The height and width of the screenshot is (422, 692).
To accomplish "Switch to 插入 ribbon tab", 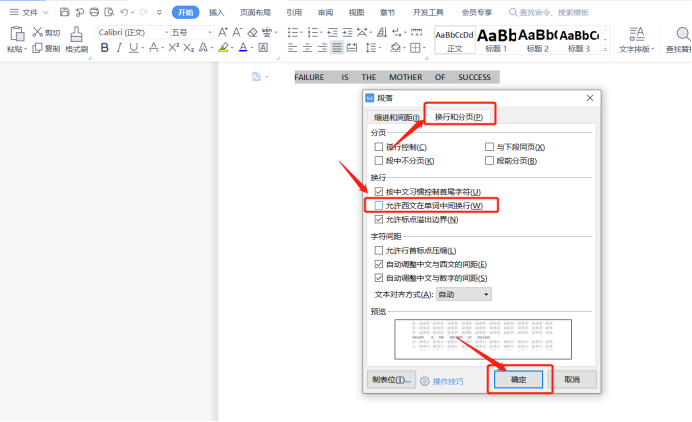I will pyautogui.click(x=216, y=12).
